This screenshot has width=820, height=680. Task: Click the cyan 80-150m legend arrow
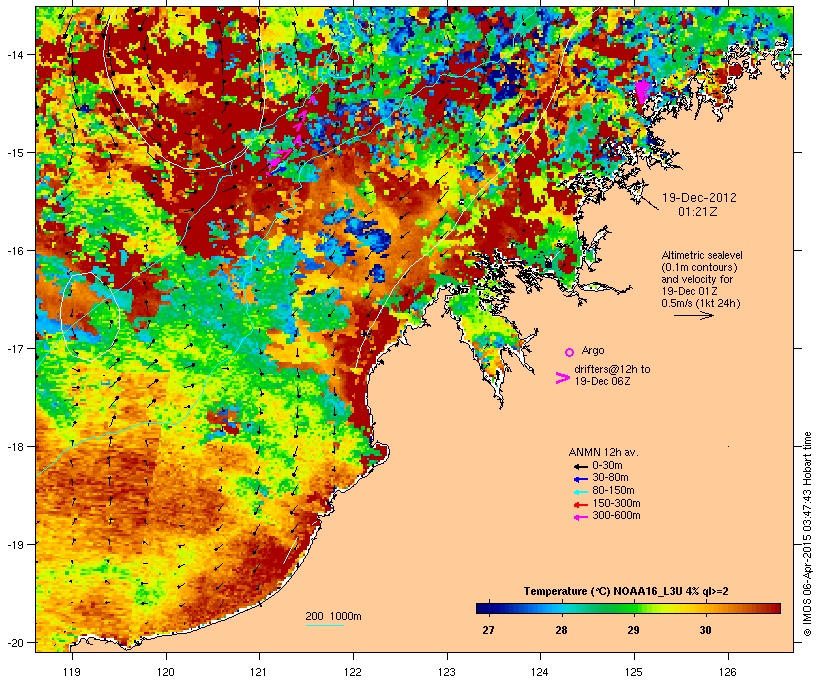pyautogui.click(x=580, y=492)
